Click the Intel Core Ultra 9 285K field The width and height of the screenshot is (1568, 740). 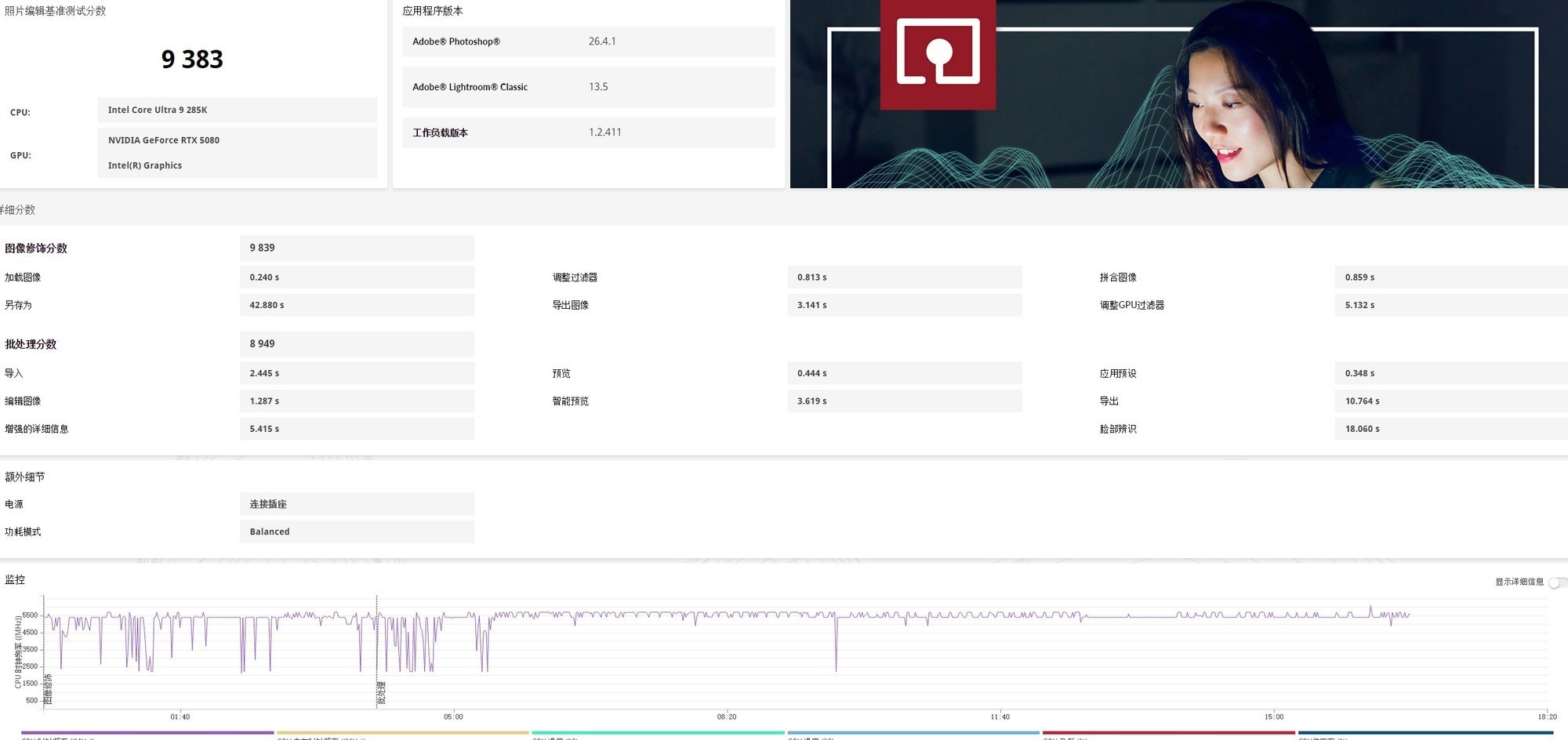pos(237,110)
